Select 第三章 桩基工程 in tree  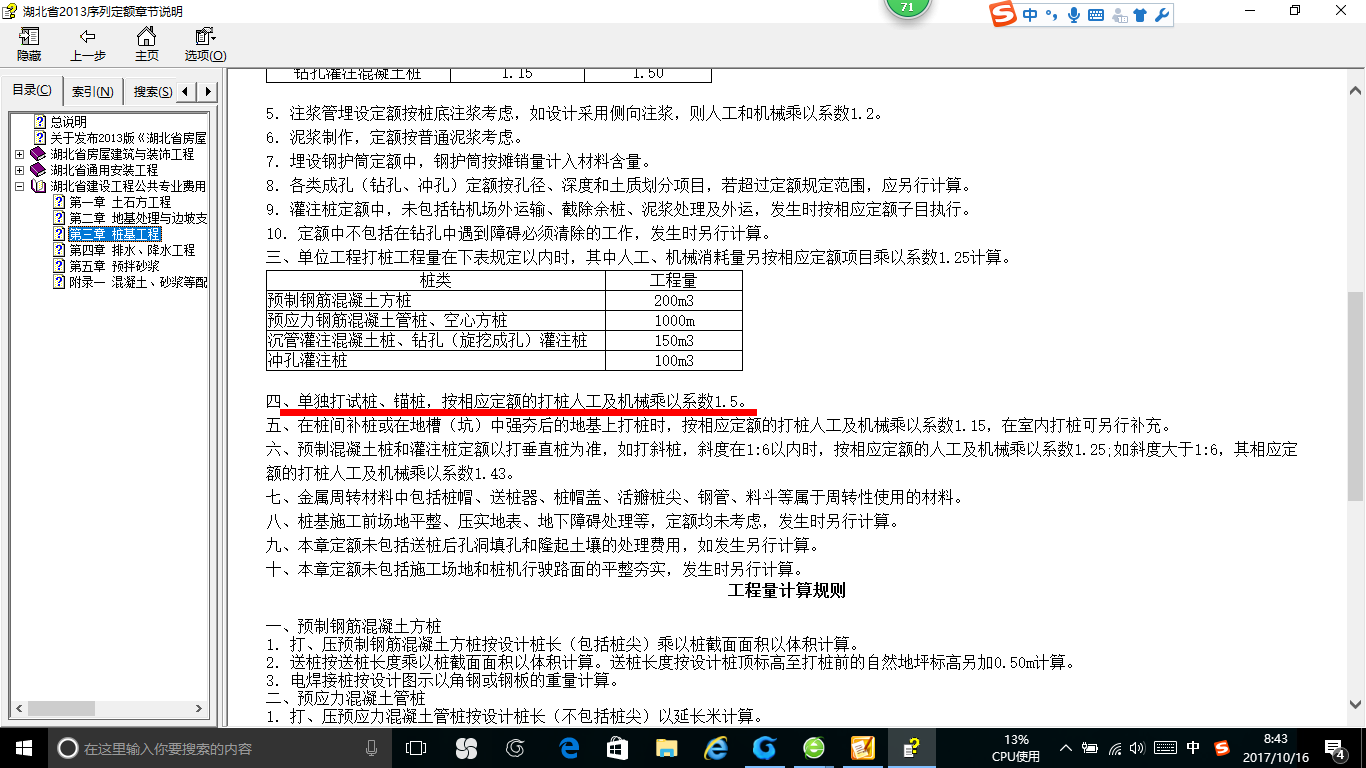coord(114,234)
